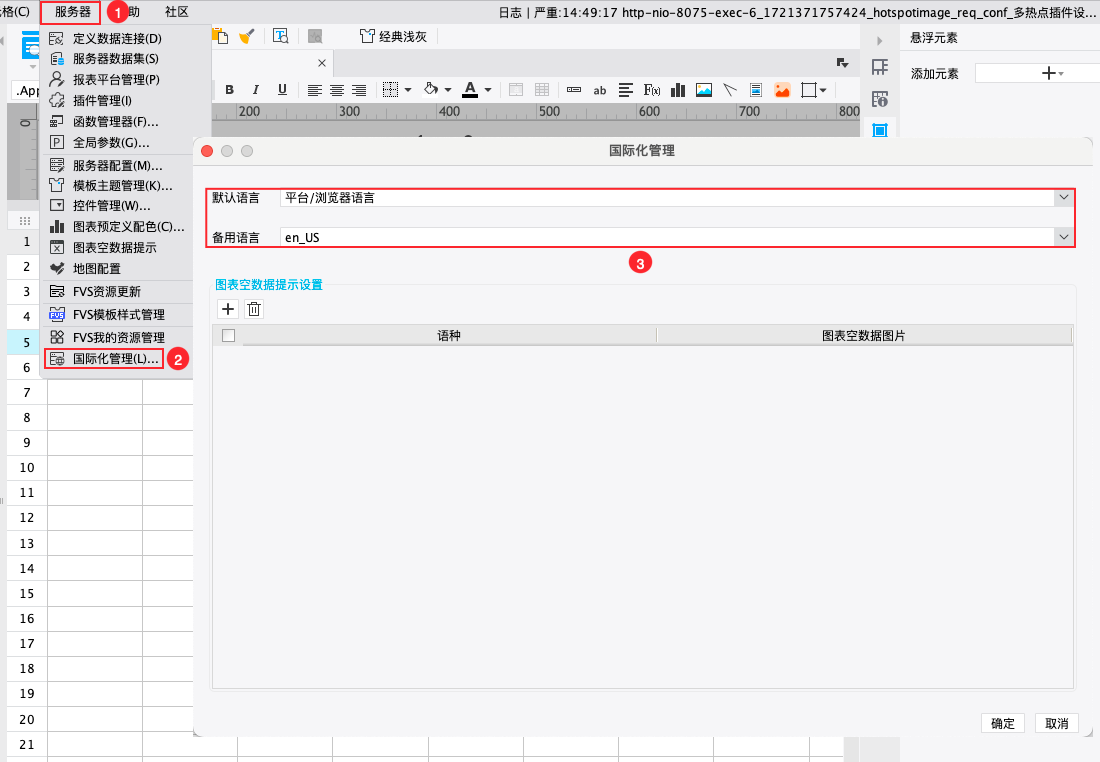Click the fill color bucket

point(431,89)
